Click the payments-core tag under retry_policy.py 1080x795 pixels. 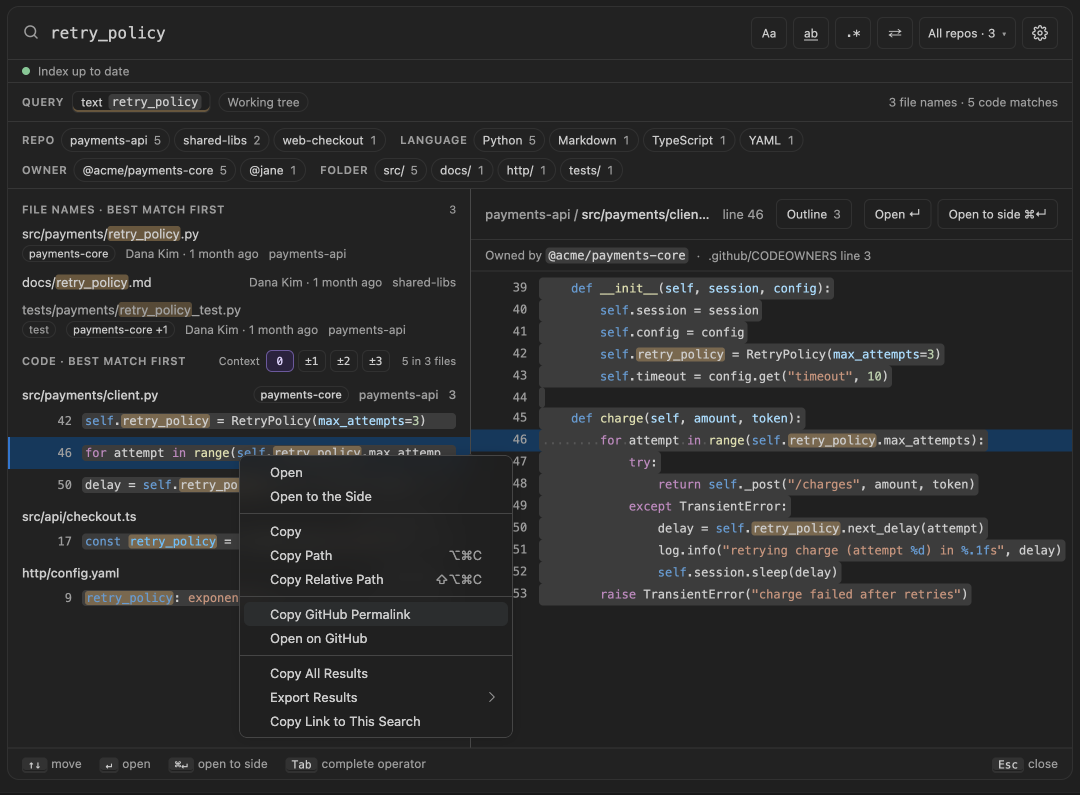coord(68,254)
